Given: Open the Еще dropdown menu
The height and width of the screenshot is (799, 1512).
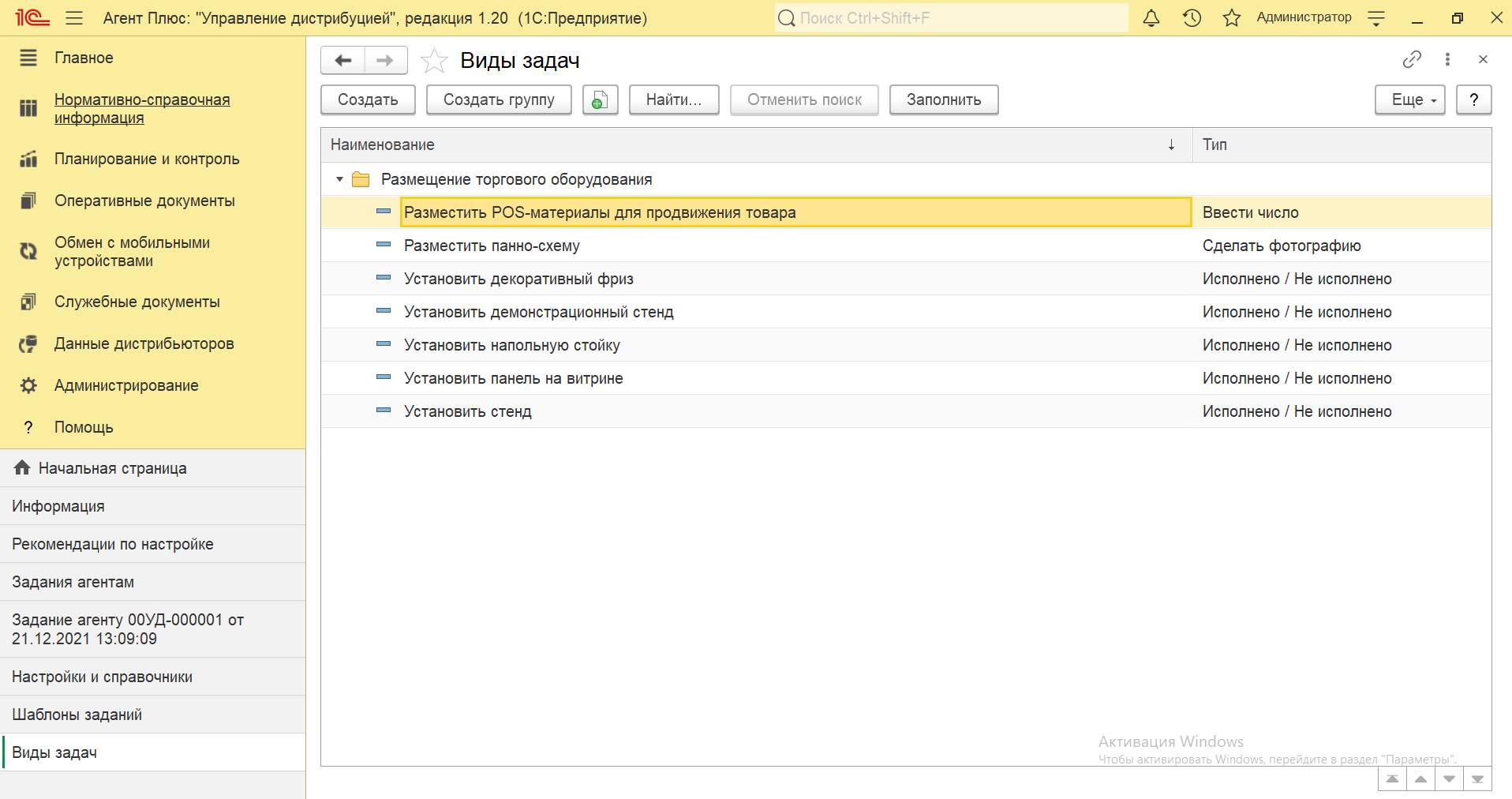Looking at the screenshot, I should pyautogui.click(x=1409, y=100).
